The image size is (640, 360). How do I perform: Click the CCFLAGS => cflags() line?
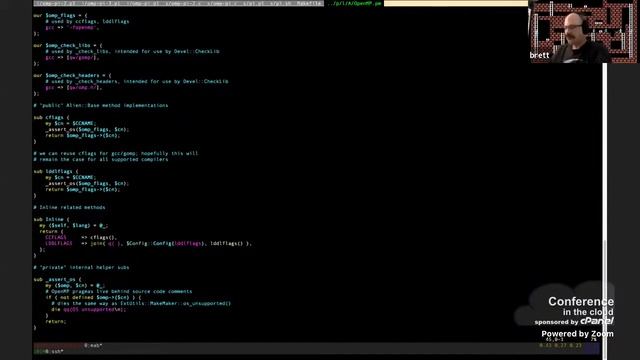[81, 237]
